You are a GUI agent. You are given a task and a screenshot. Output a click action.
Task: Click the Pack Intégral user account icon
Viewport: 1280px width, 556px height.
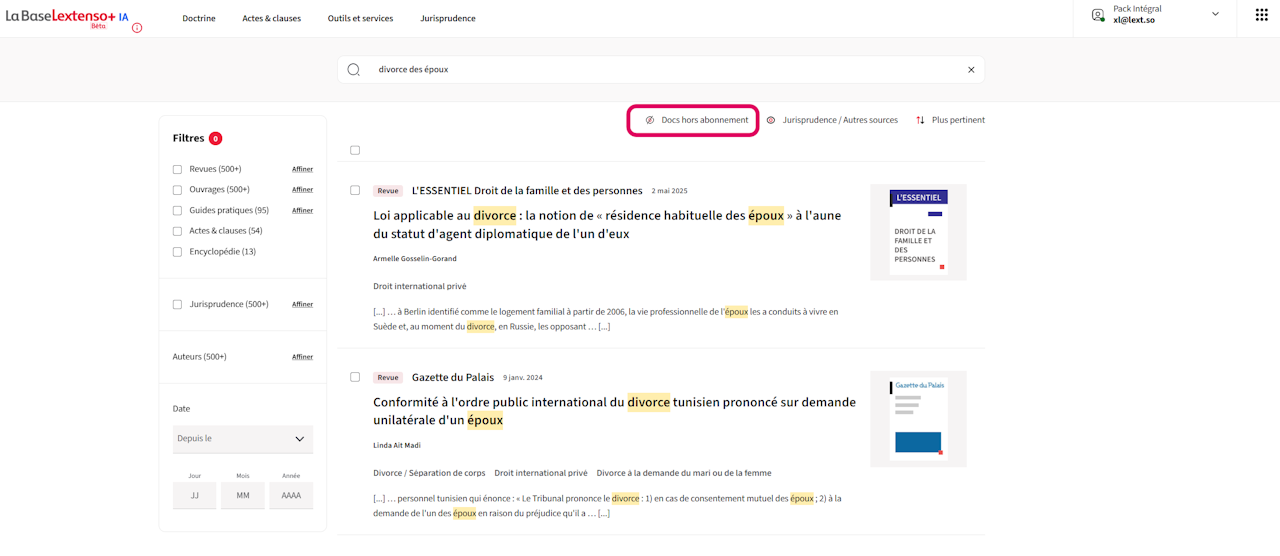click(x=1098, y=14)
